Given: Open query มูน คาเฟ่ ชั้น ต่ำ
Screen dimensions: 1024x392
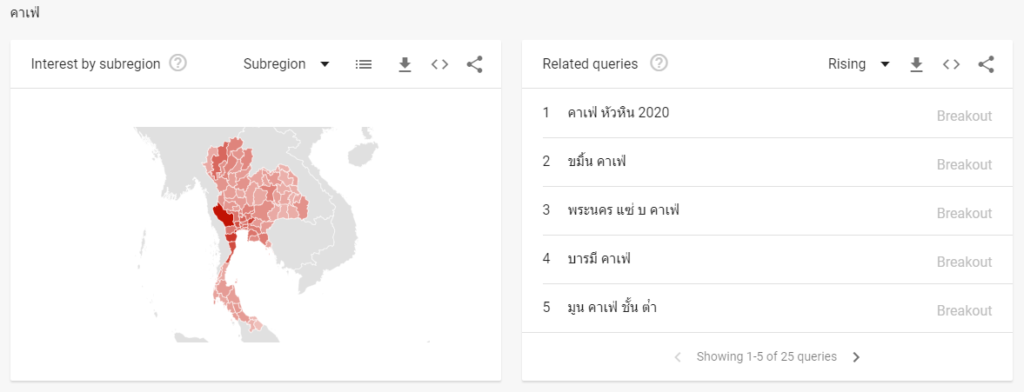Looking at the screenshot, I should point(767,308).
